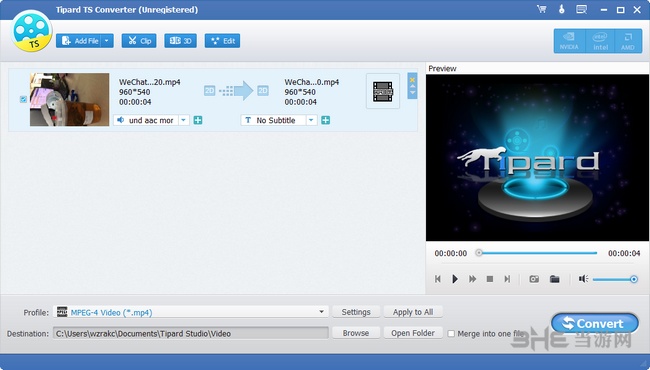
Task: Play the preview video
Action: [455, 279]
